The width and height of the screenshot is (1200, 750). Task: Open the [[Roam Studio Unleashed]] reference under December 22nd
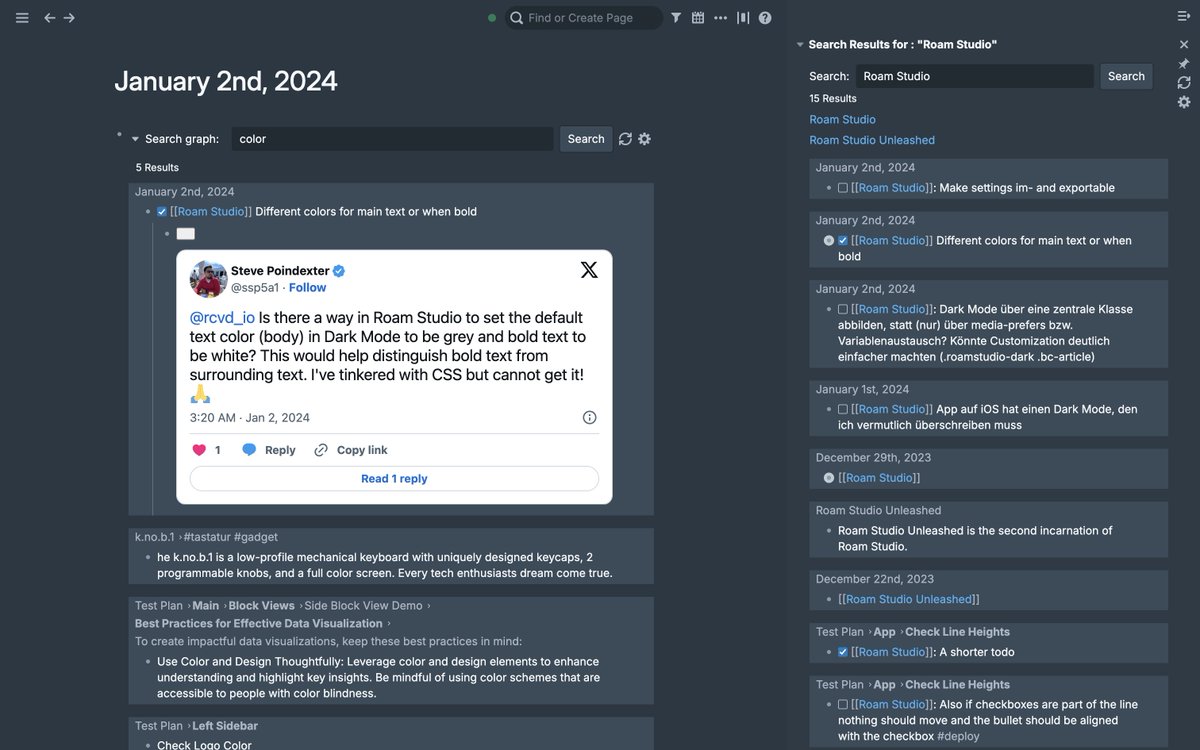point(909,600)
